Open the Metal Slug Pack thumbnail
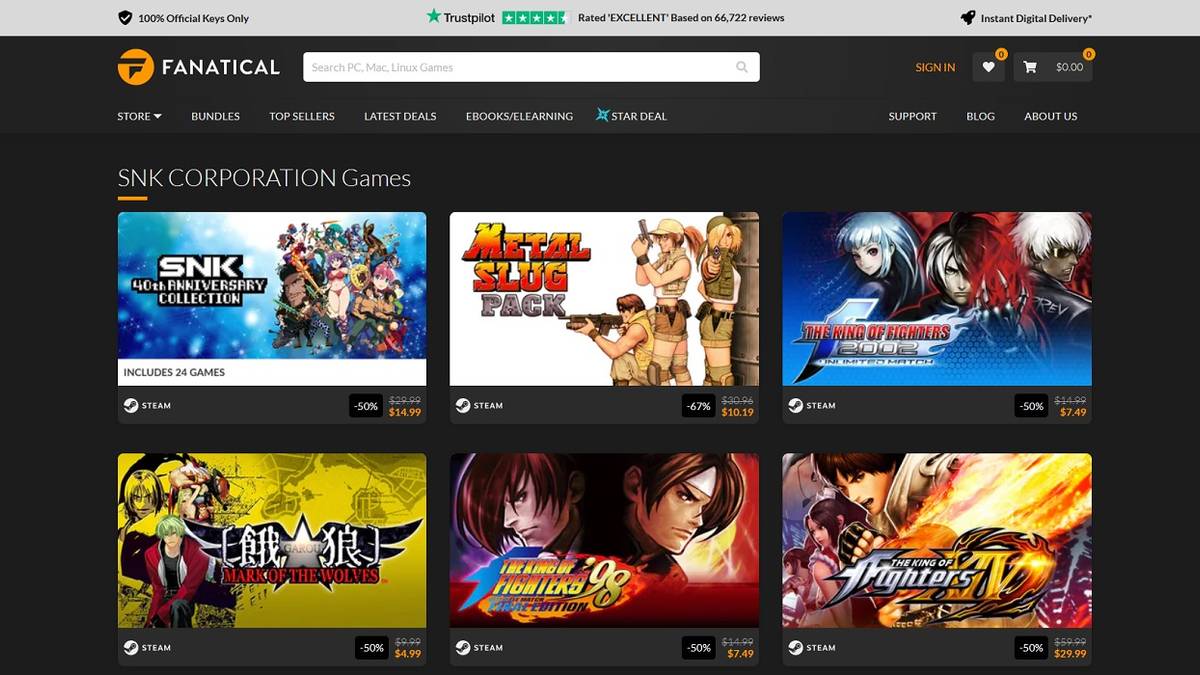Image resolution: width=1200 pixels, height=675 pixels. [x=604, y=297]
